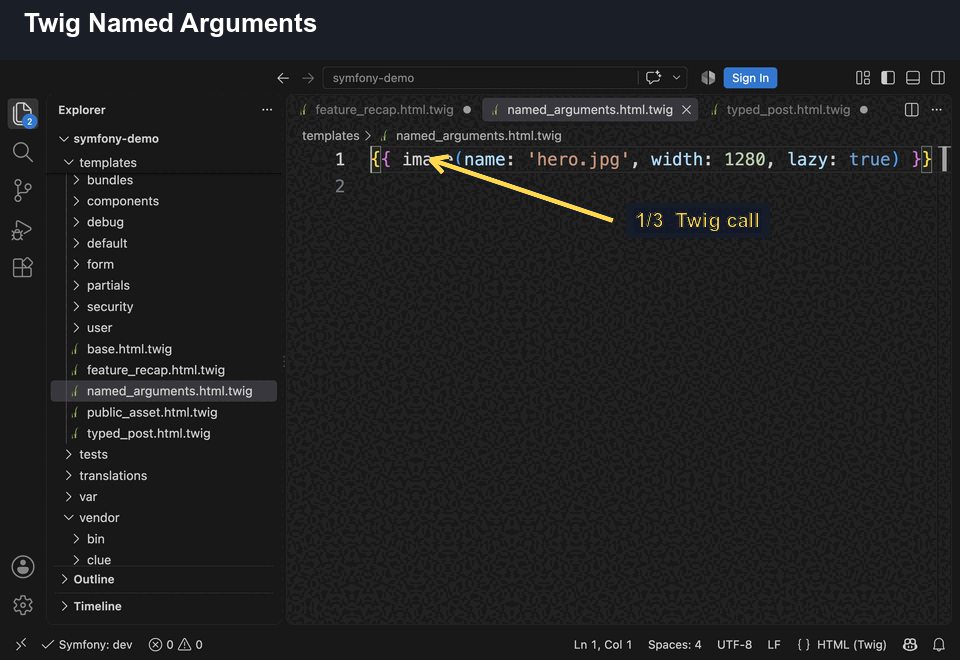Toggle the bottom panel
Image resolution: width=960 pixels, height=660 pixels.
913,78
